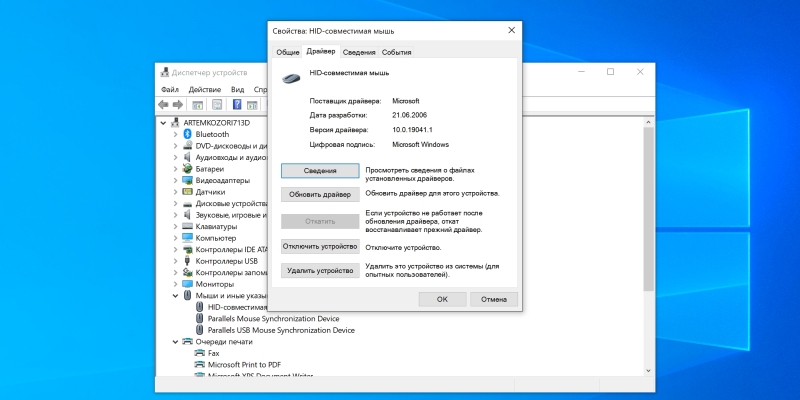Expand the Клавиатуры category

[175, 227]
